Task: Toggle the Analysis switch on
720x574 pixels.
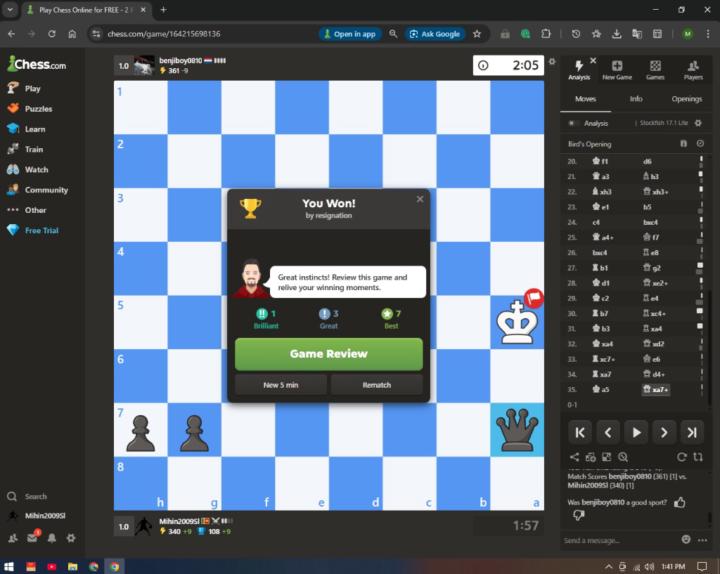Action: click(x=573, y=123)
